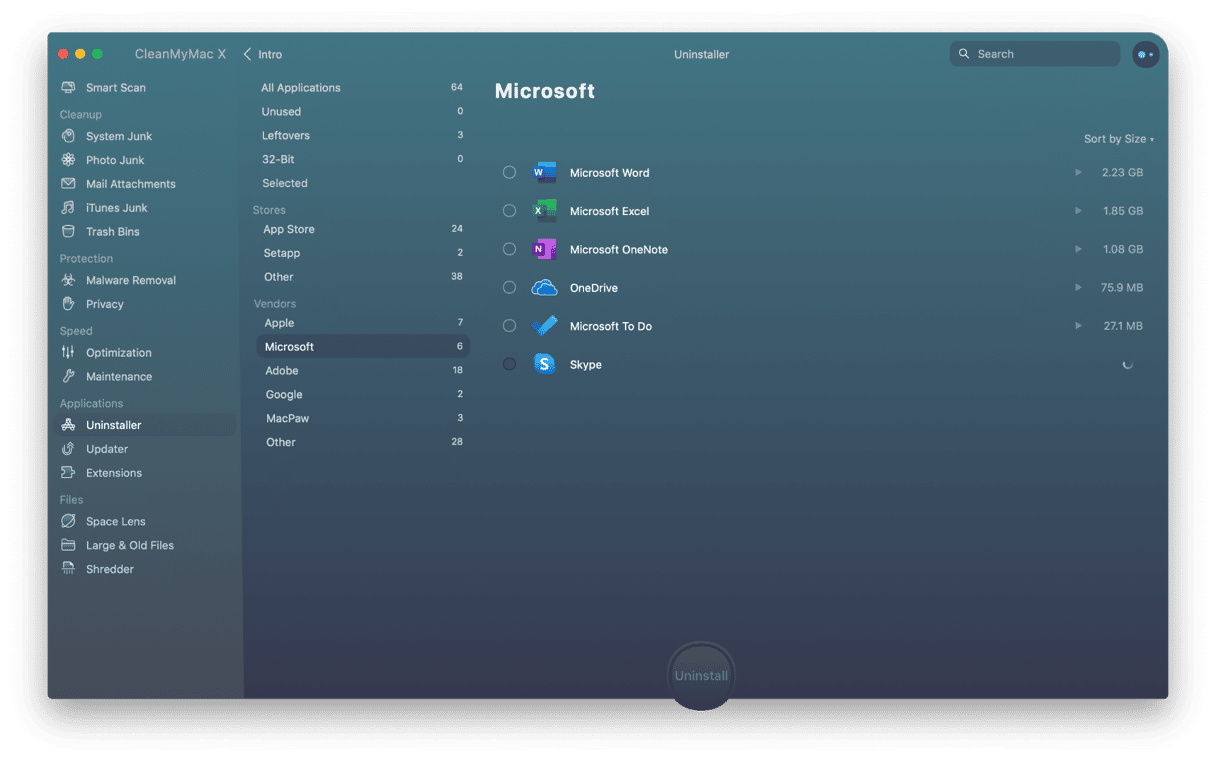Click the Optimization sliders icon
Screen dimensions: 1216x762
[x=68, y=352]
